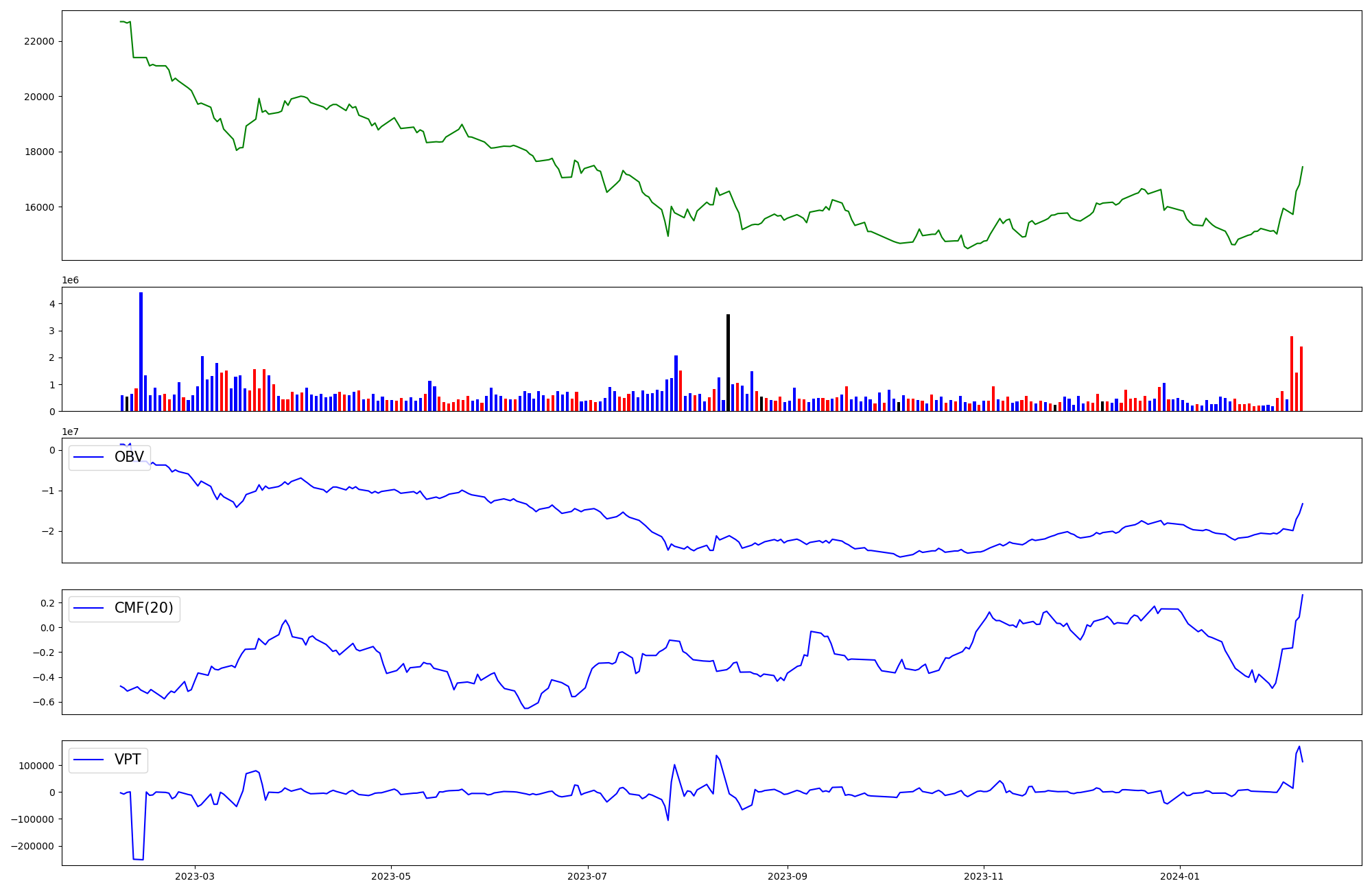Click the OBV legend label
Viewport: 1372px width, 892px height.
[129, 457]
